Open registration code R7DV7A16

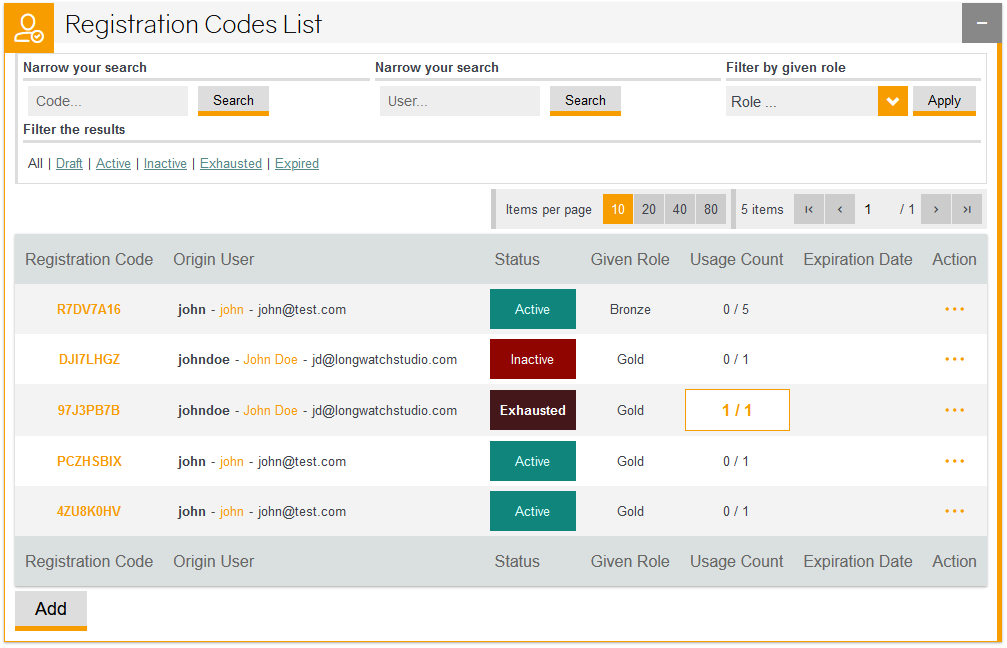(x=89, y=310)
